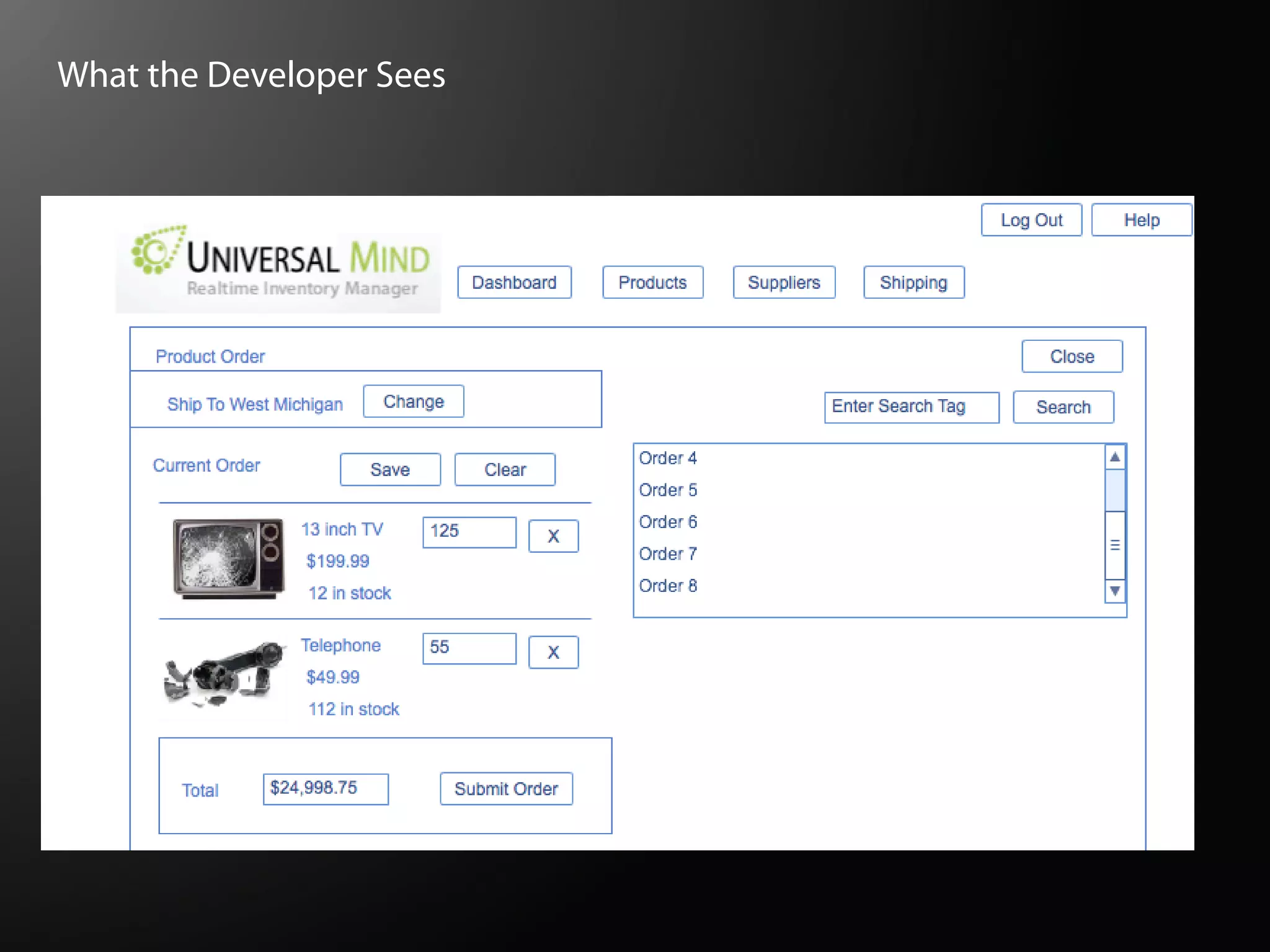The width and height of the screenshot is (1270, 952).
Task: Select Order 6 in the list
Action: (x=668, y=522)
